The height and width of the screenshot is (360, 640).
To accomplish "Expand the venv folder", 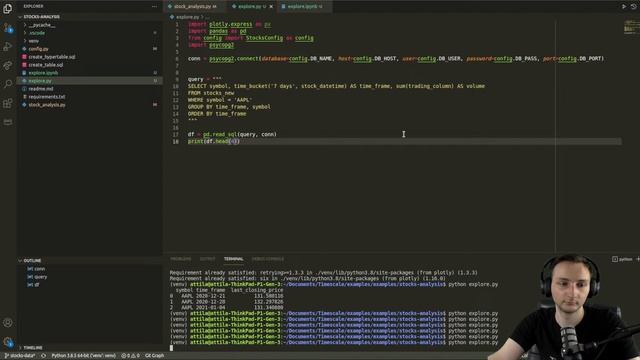I will 89,41.
